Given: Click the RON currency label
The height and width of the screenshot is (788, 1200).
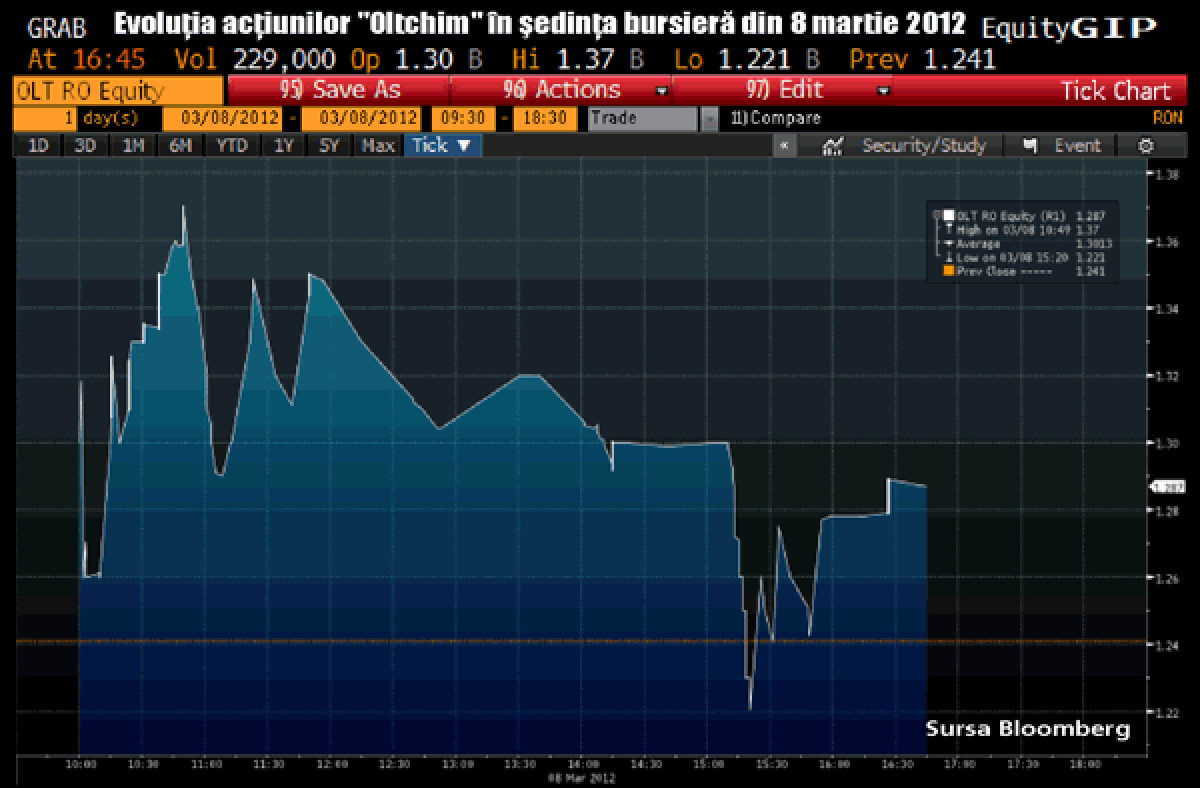Looking at the screenshot, I should point(1168,118).
